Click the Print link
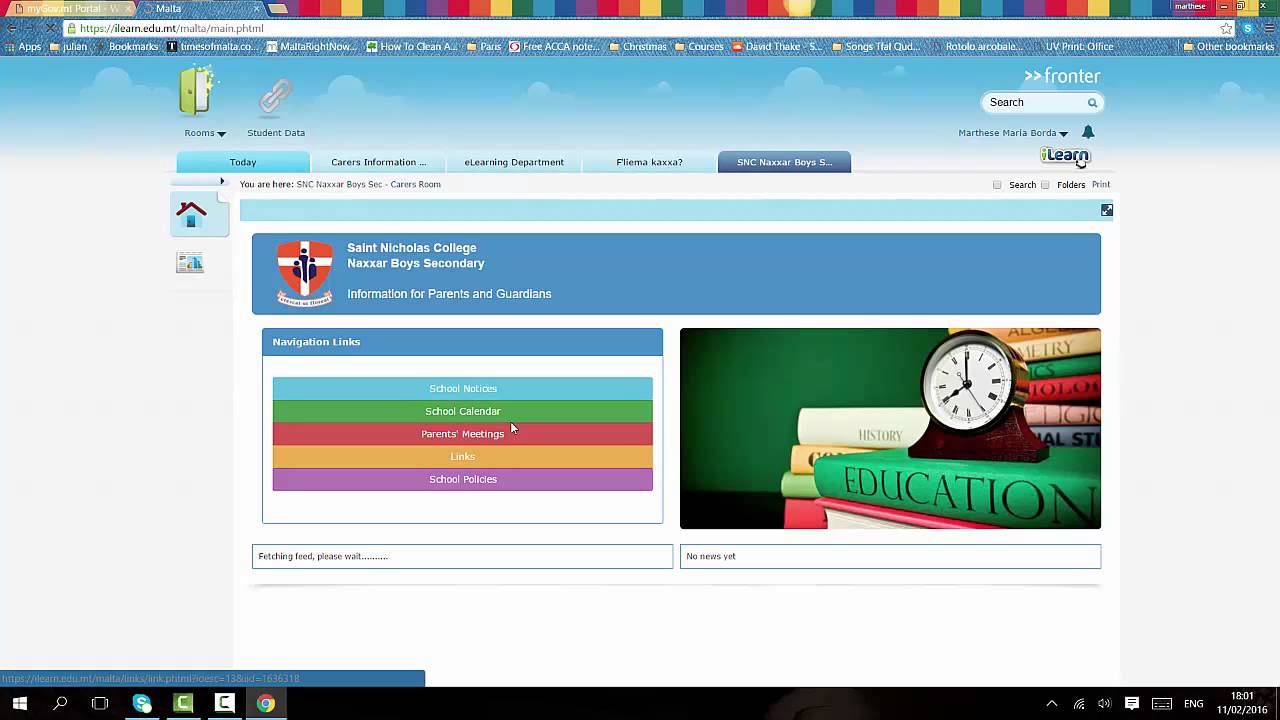 click(x=1101, y=185)
